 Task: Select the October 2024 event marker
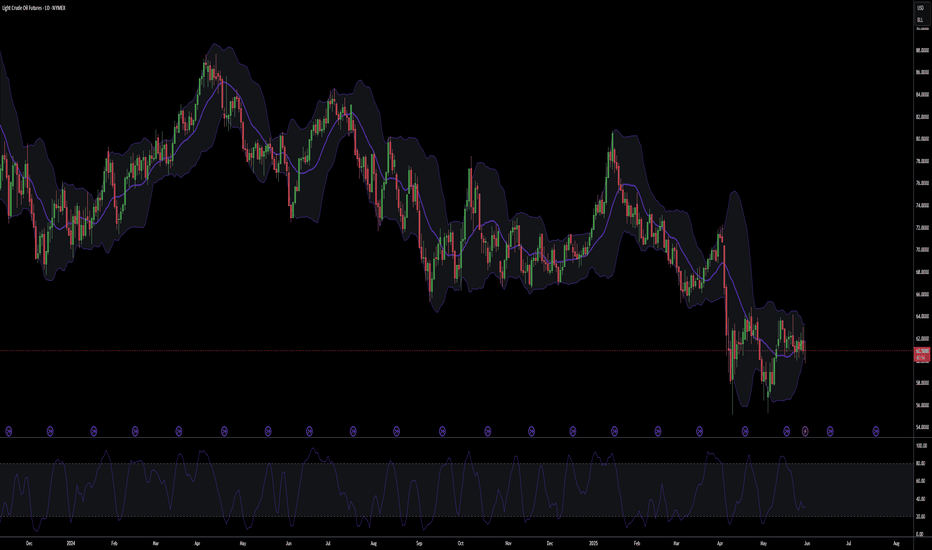pyautogui.click(x=488, y=431)
